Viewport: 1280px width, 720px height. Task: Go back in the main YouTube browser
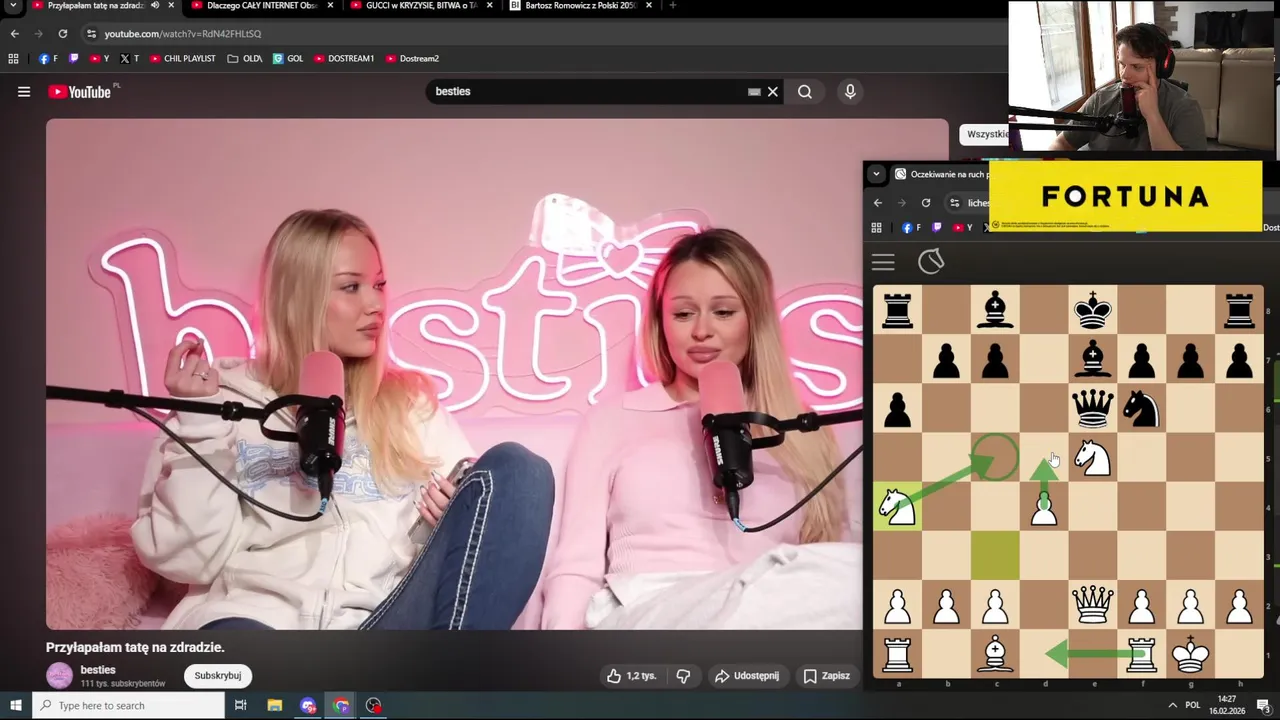point(14,34)
